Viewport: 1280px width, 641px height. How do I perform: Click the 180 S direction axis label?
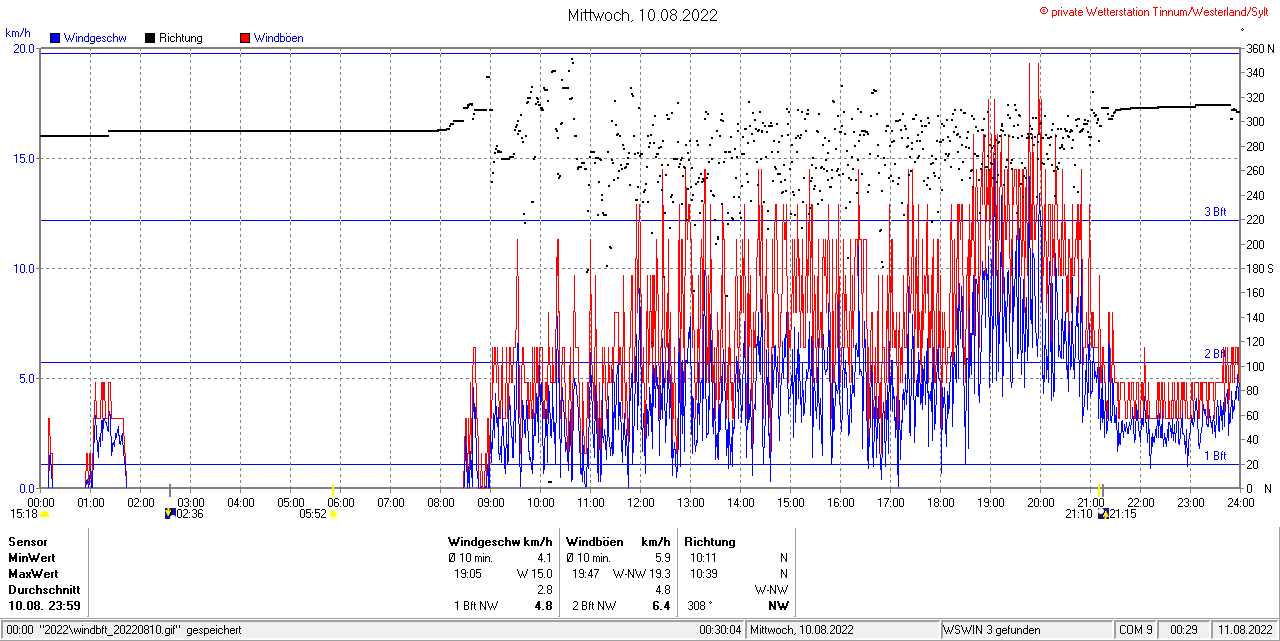[1260, 269]
